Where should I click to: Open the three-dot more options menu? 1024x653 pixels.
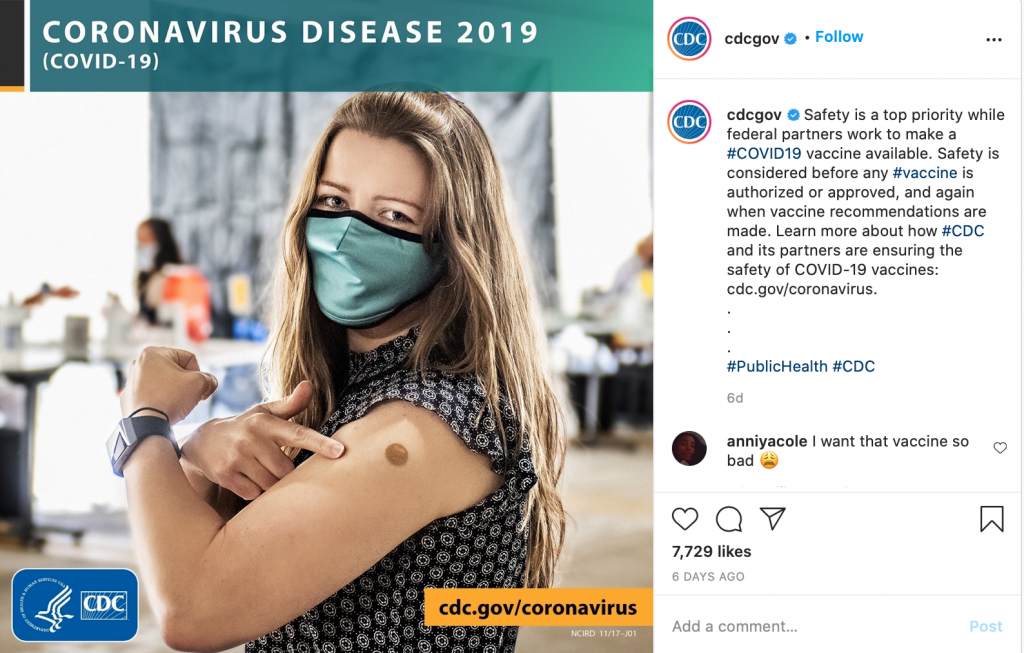pos(993,40)
